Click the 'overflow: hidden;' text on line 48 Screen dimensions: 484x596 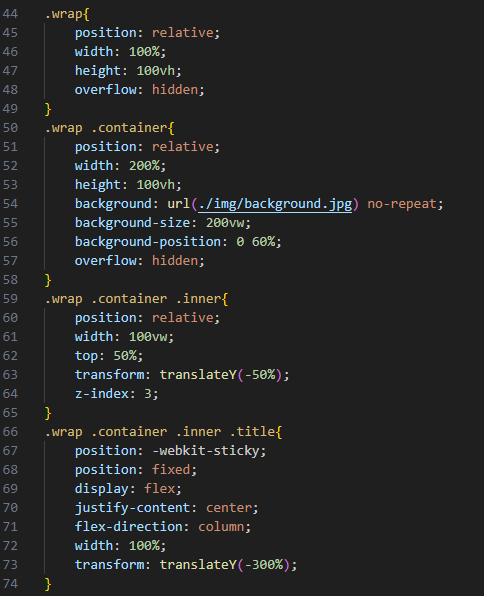pyautogui.click(x=140, y=90)
